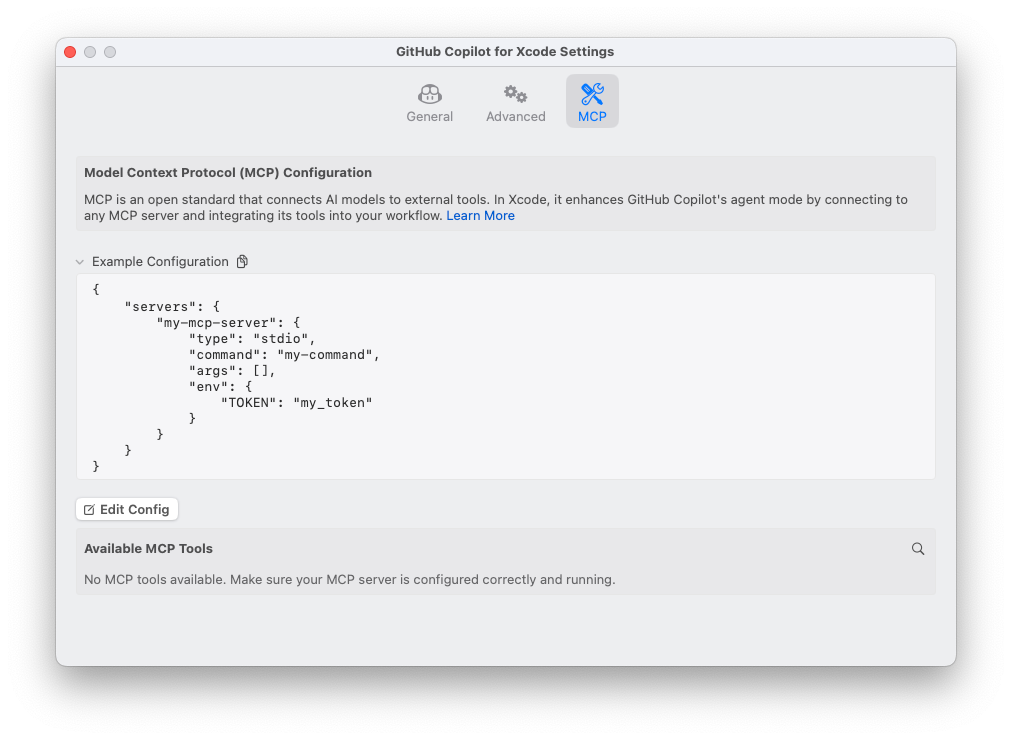Click the "my-mcp-server" line in example
1012x740 pixels.
228,323
